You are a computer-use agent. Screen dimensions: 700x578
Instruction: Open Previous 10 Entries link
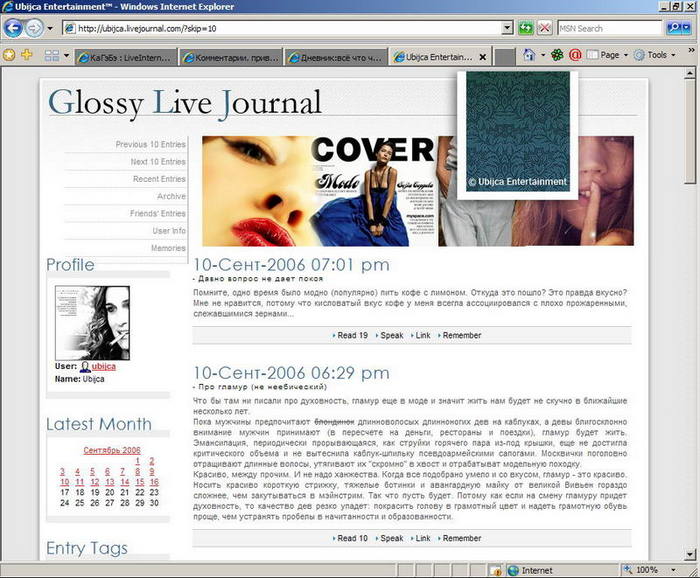(150, 144)
